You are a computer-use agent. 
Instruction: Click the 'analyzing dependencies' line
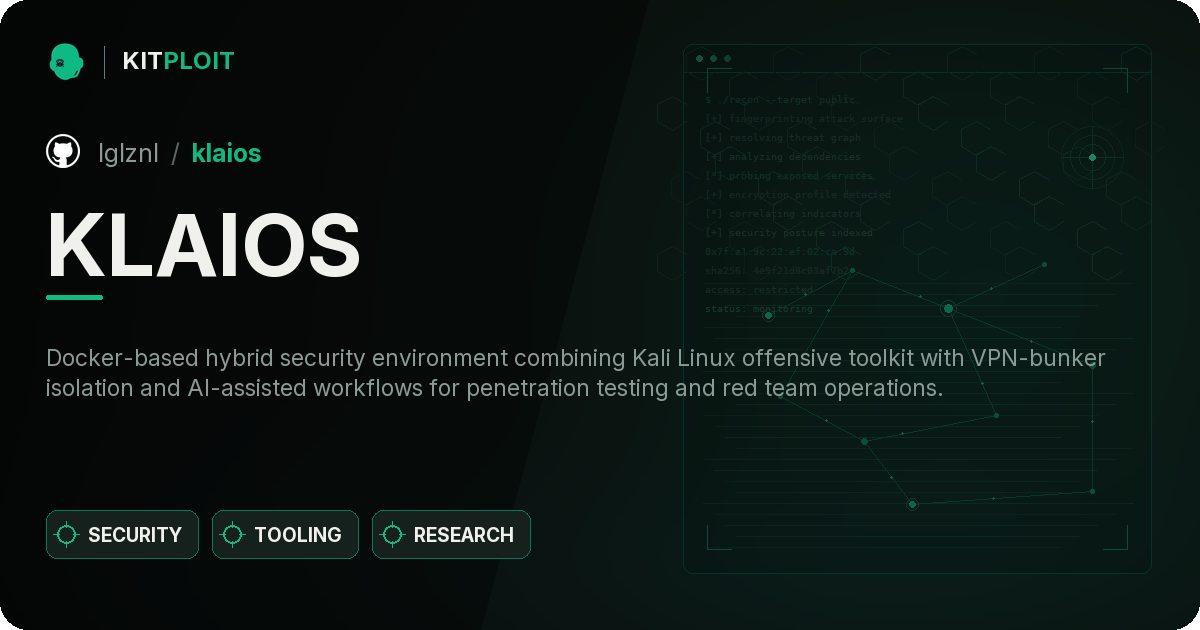point(783,157)
